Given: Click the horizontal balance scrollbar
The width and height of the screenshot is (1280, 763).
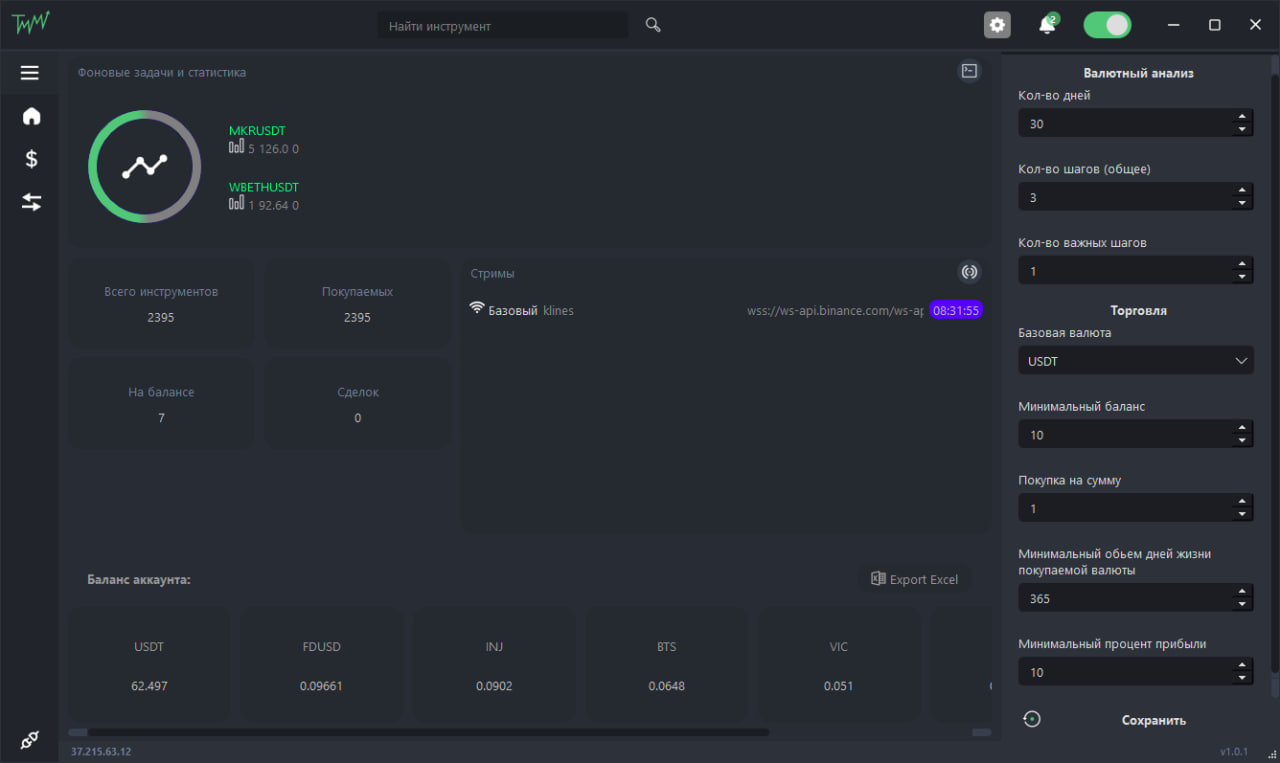Looking at the screenshot, I should pos(428,732).
